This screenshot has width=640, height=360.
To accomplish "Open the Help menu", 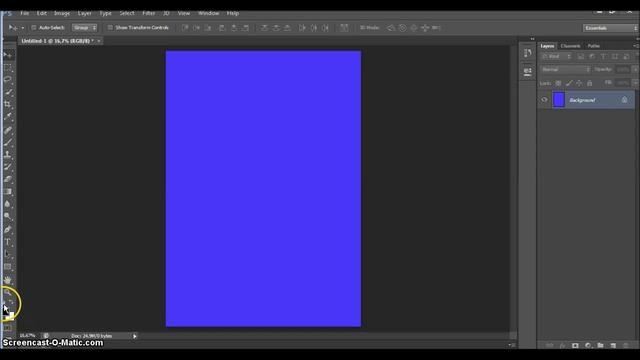I will 233,13.
